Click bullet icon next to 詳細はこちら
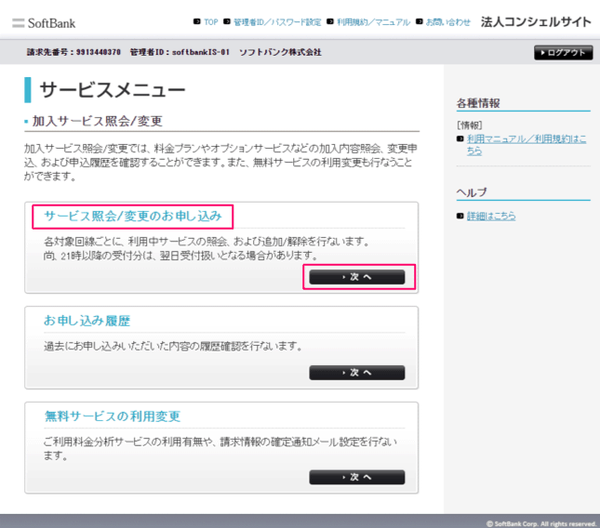 [x=460, y=216]
